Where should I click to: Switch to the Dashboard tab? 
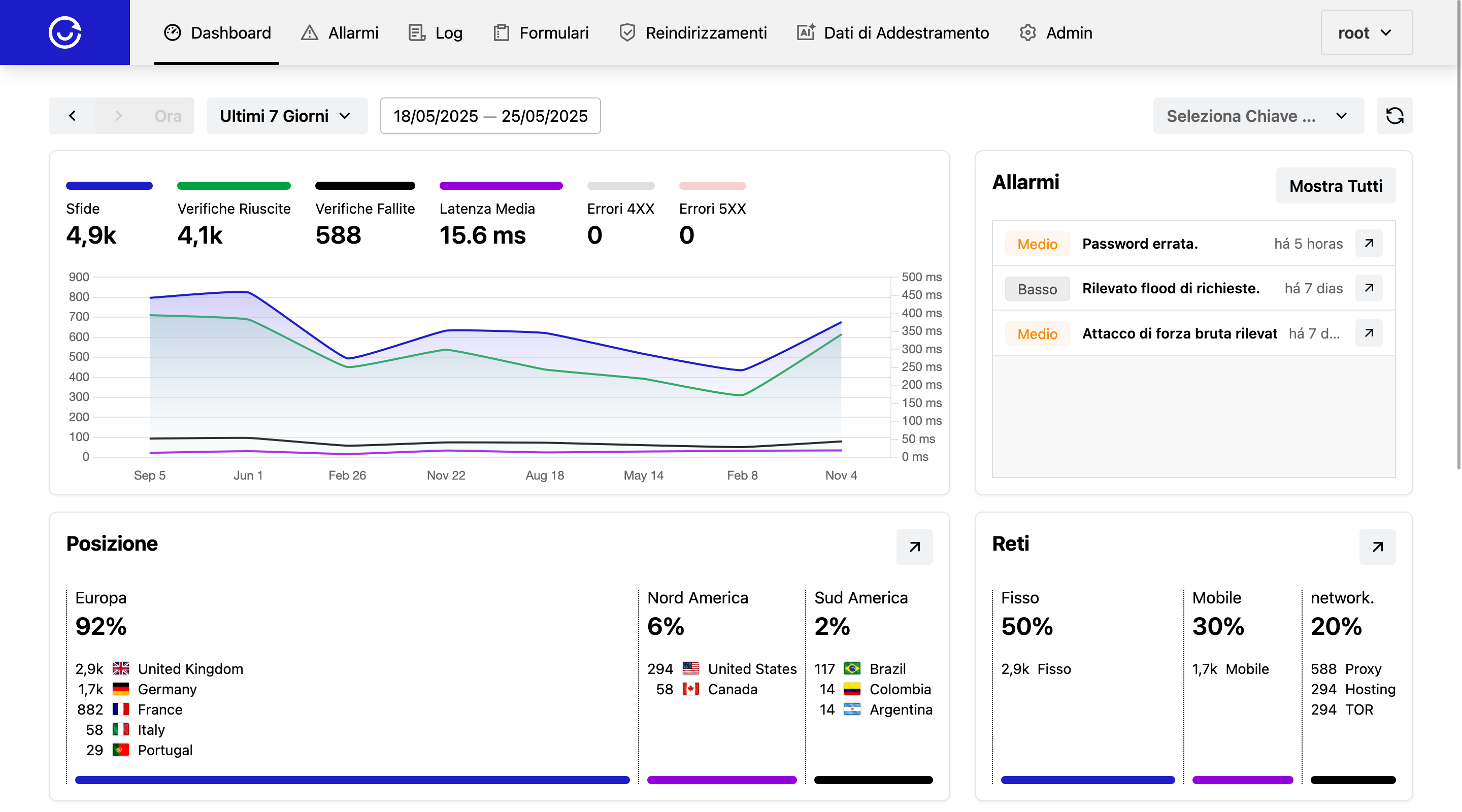tap(217, 33)
